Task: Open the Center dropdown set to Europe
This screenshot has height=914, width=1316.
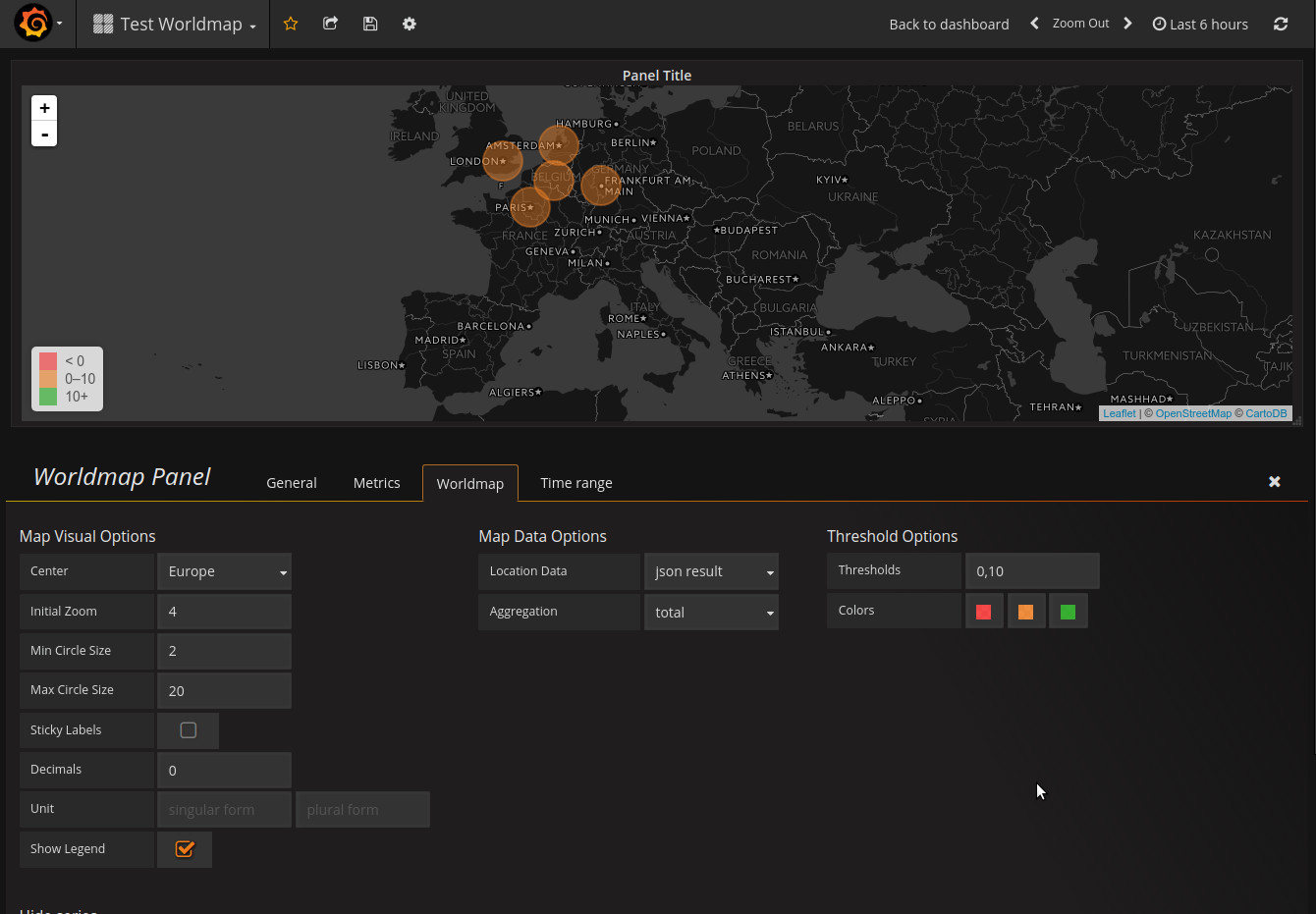Action: point(224,571)
